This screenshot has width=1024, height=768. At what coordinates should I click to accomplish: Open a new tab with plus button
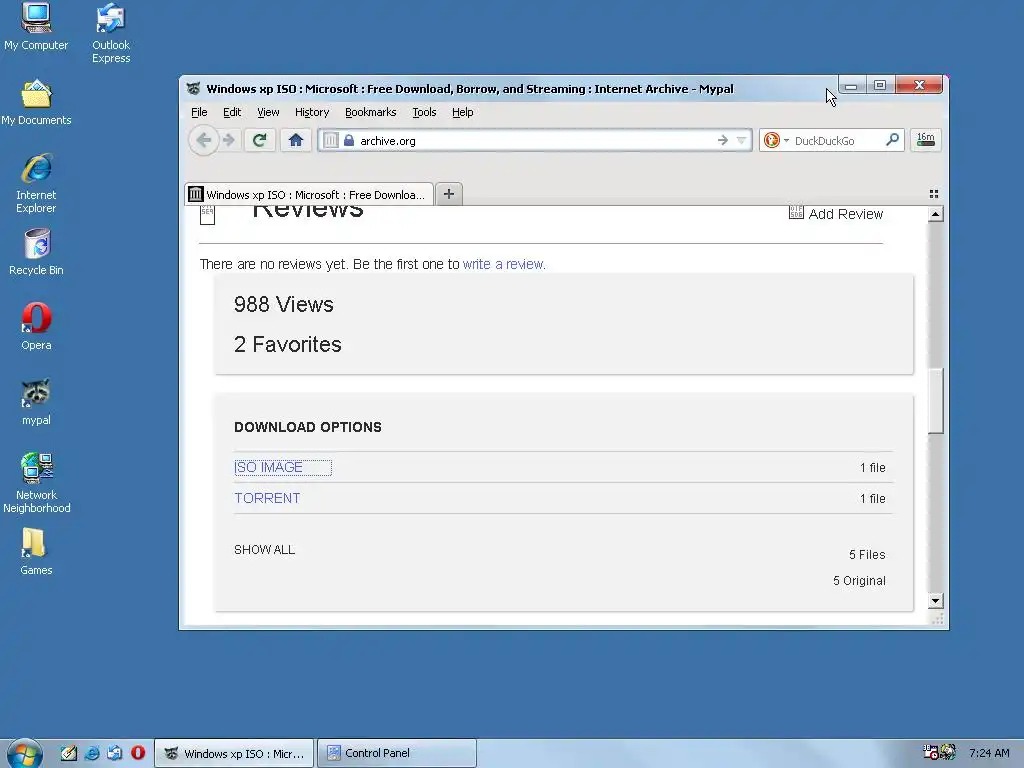[x=449, y=194]
